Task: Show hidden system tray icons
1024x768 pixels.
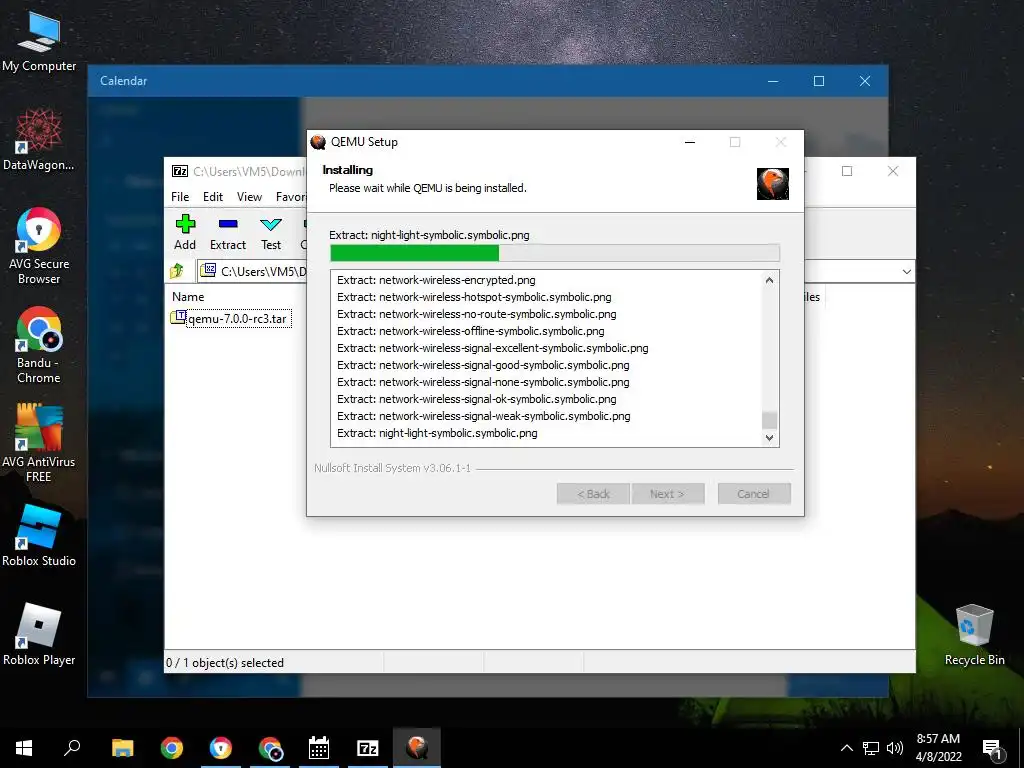Action: click(x=846, y=748)
